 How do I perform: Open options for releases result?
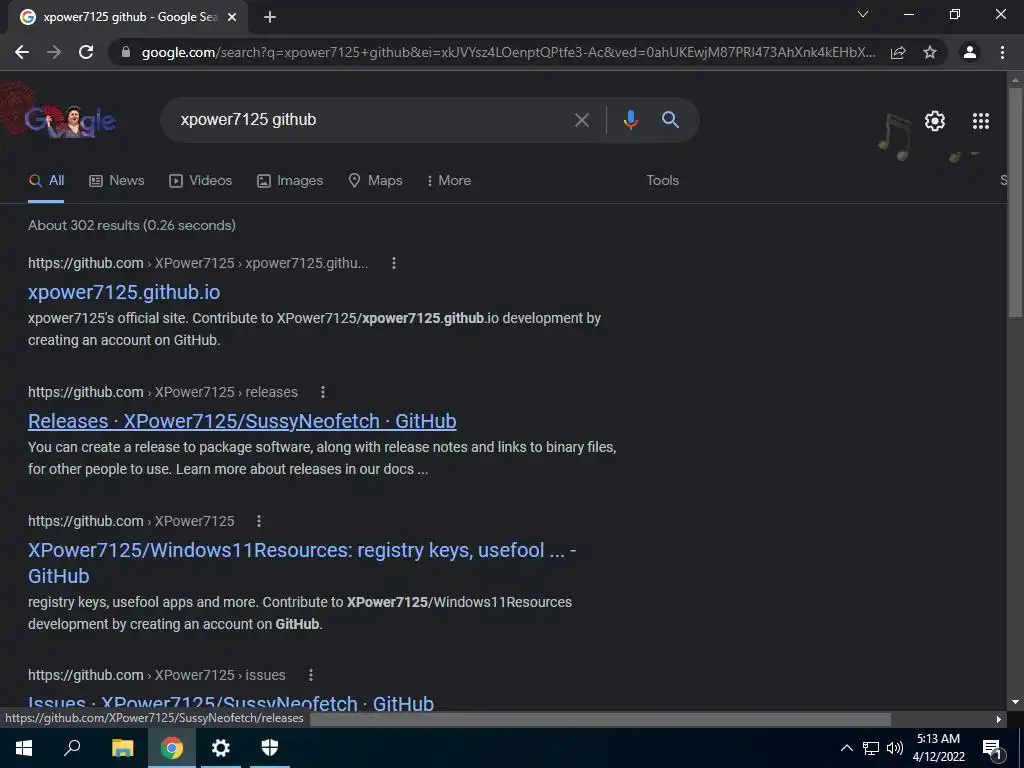(323, 392)
